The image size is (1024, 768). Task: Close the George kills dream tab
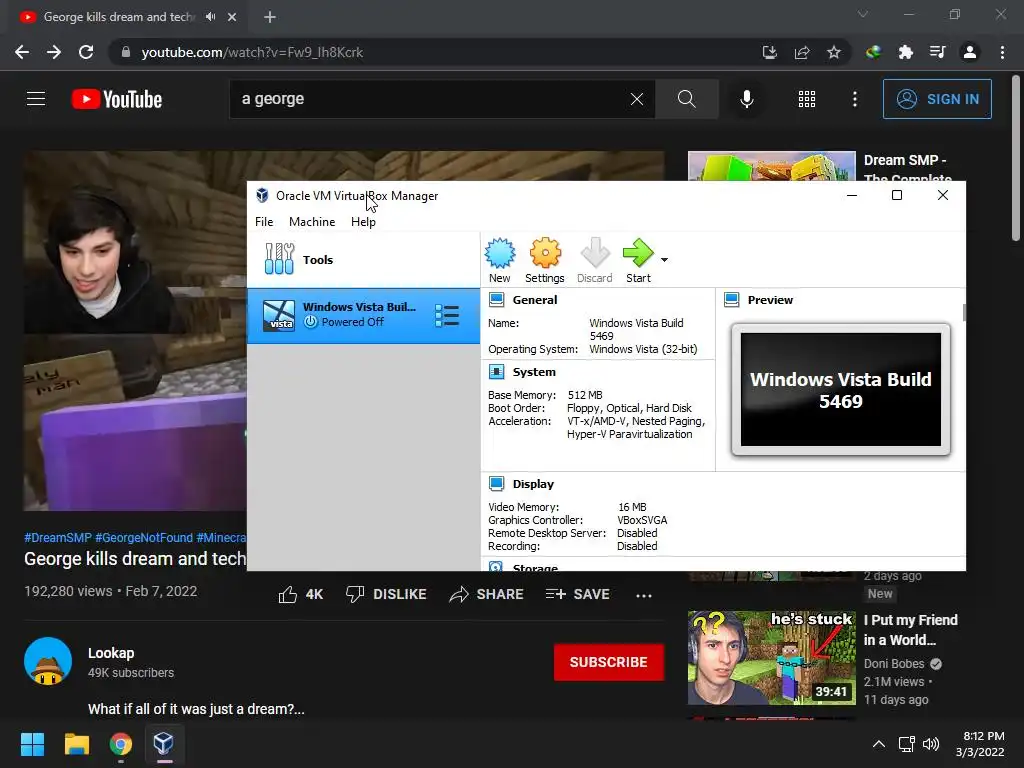point(232,17)
